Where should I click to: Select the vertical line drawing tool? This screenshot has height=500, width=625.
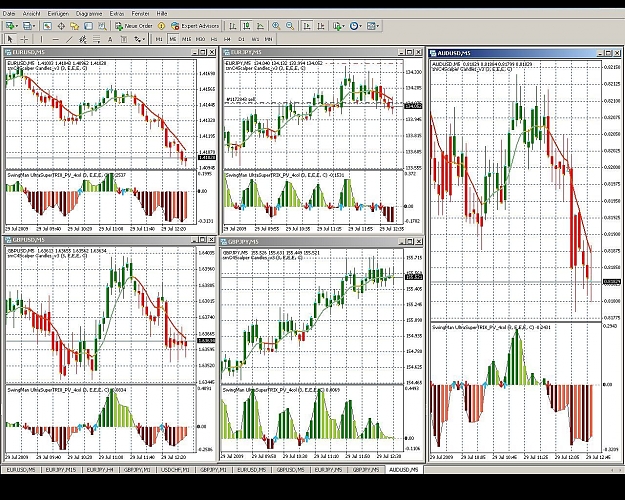41,39
